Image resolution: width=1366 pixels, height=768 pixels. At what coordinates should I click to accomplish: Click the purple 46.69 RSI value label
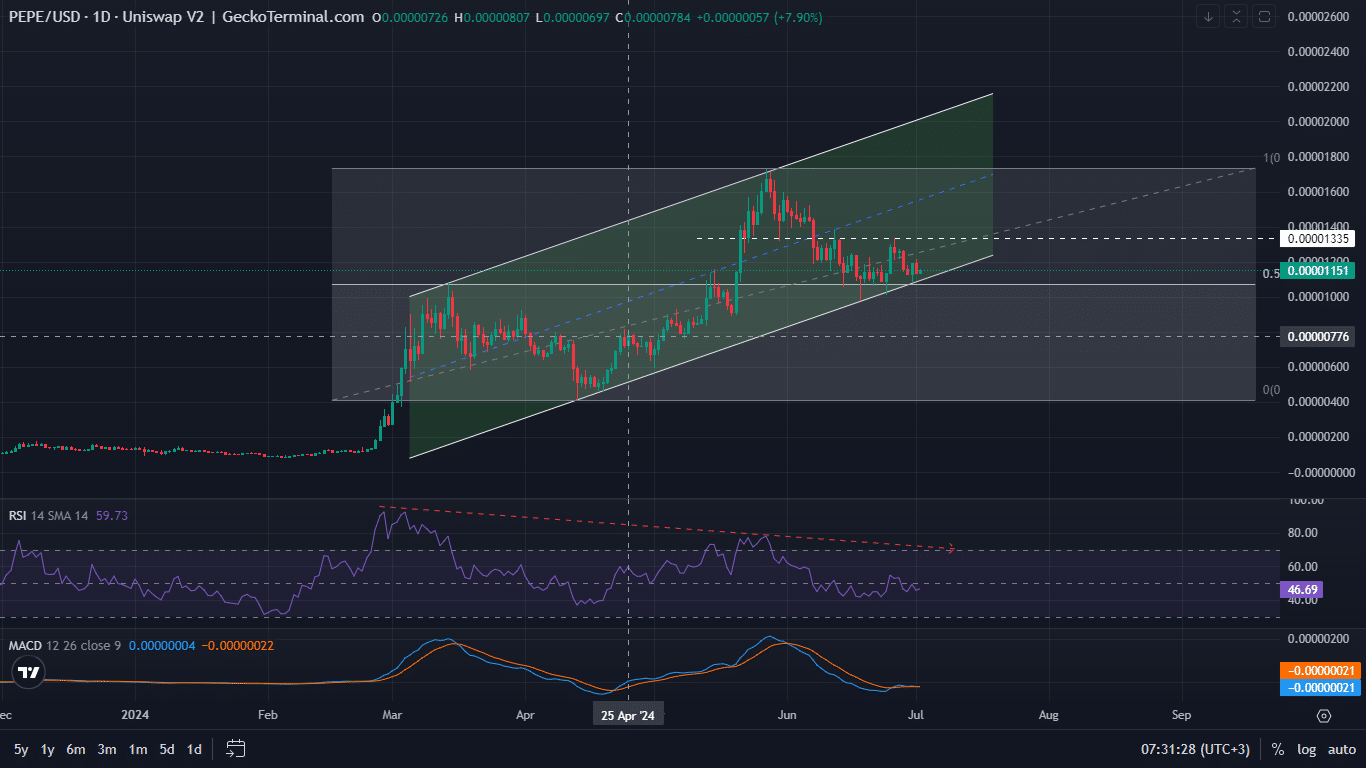[1302, 590]
